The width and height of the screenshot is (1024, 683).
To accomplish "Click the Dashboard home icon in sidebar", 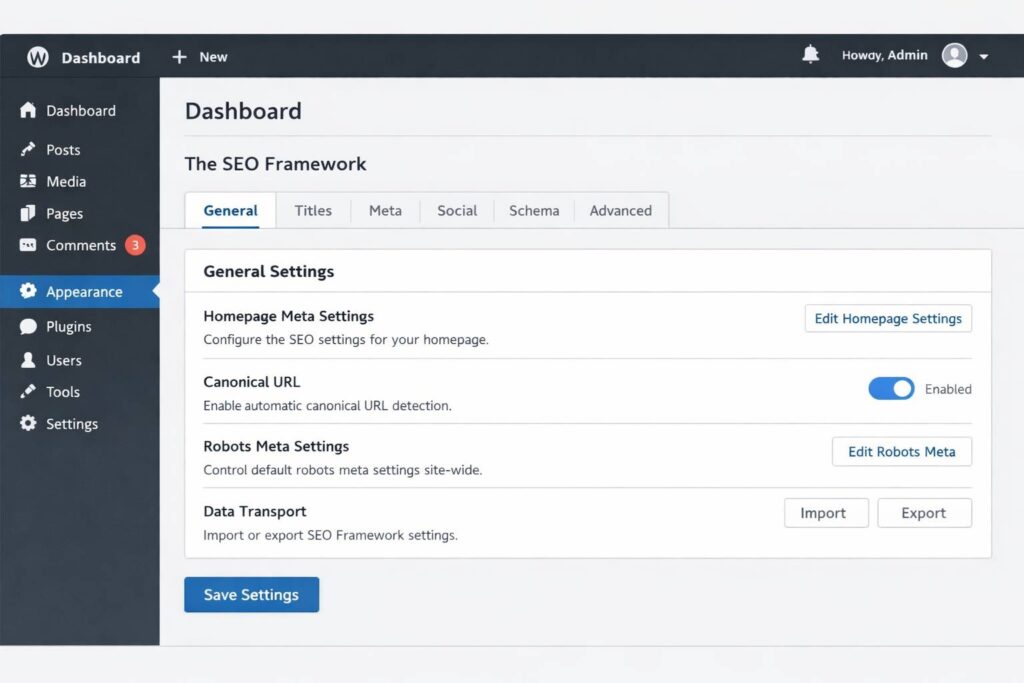I will click(x=28, y=111).
